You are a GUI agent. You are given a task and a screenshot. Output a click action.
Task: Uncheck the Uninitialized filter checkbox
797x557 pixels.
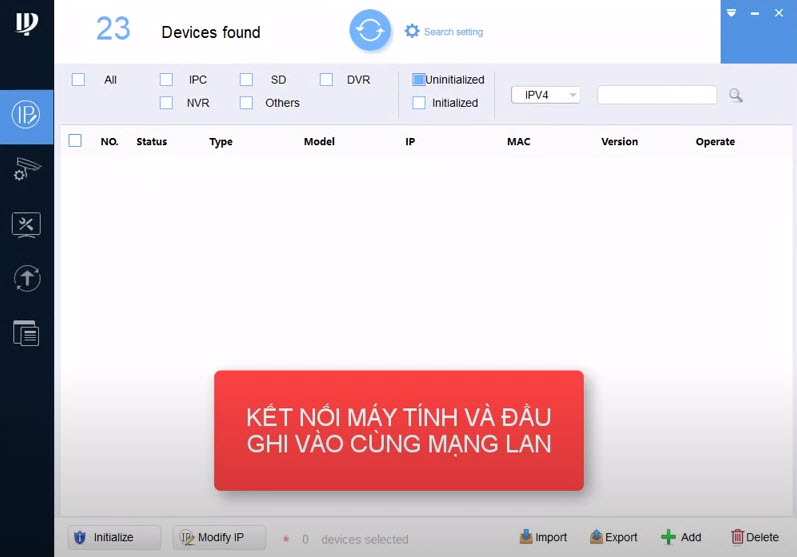(x=419, y=79)
